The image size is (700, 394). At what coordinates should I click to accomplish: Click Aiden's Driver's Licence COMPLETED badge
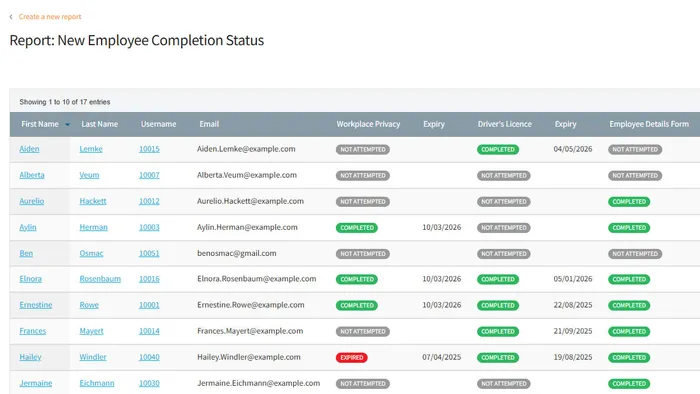pyautogui.click(x=498, y=149)
